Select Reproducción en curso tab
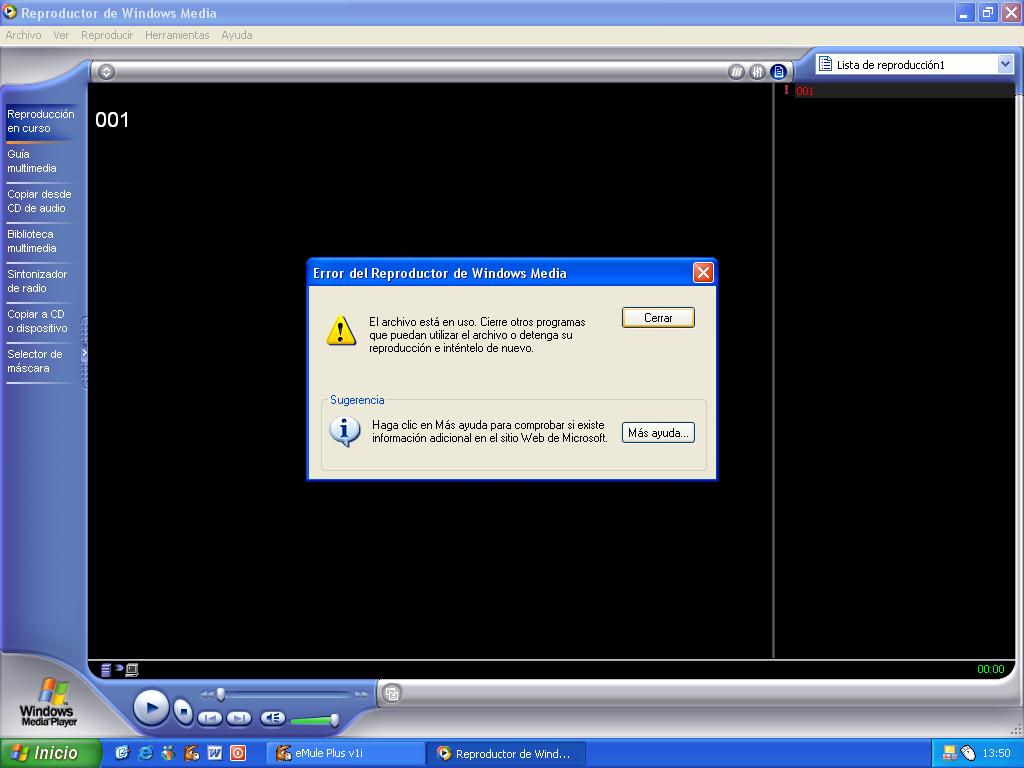 coord(40,121)
